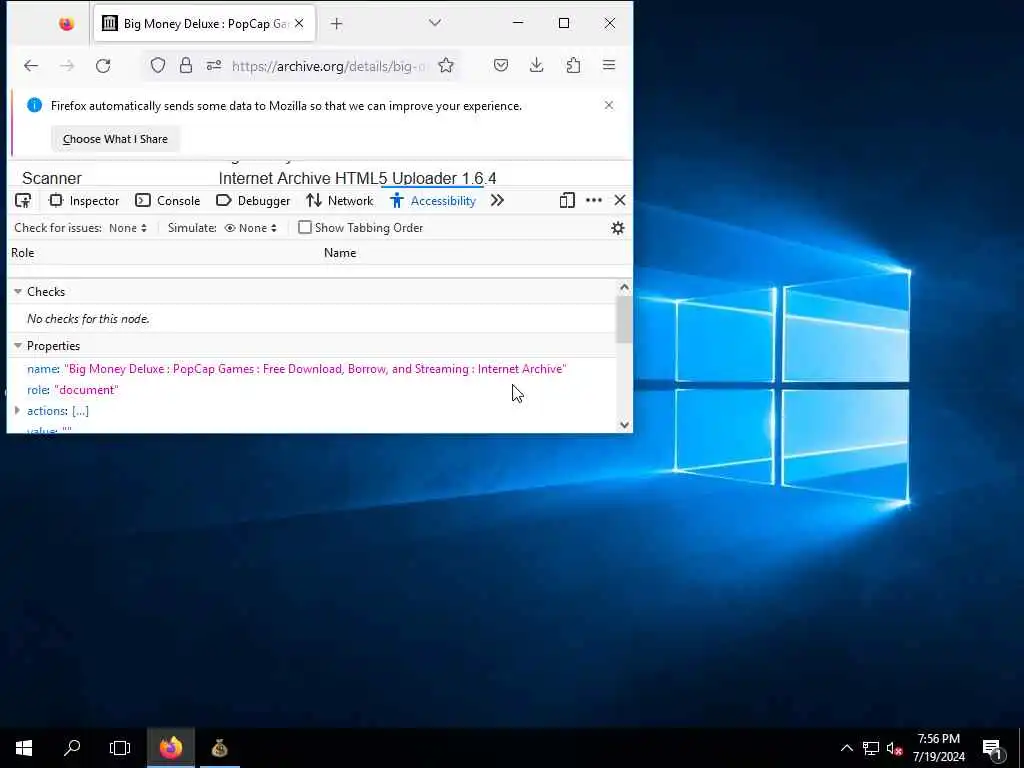The width and height of the screenshot is (1024, 768).
Task: Switch to the Inspector tab
Action: (84, 200)
